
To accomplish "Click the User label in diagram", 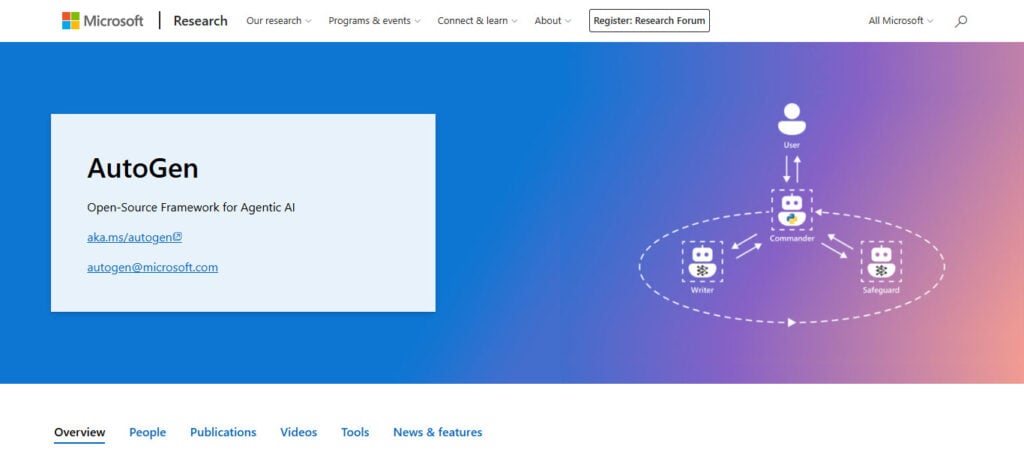I will pyautogui.click(x=792, y=145).
